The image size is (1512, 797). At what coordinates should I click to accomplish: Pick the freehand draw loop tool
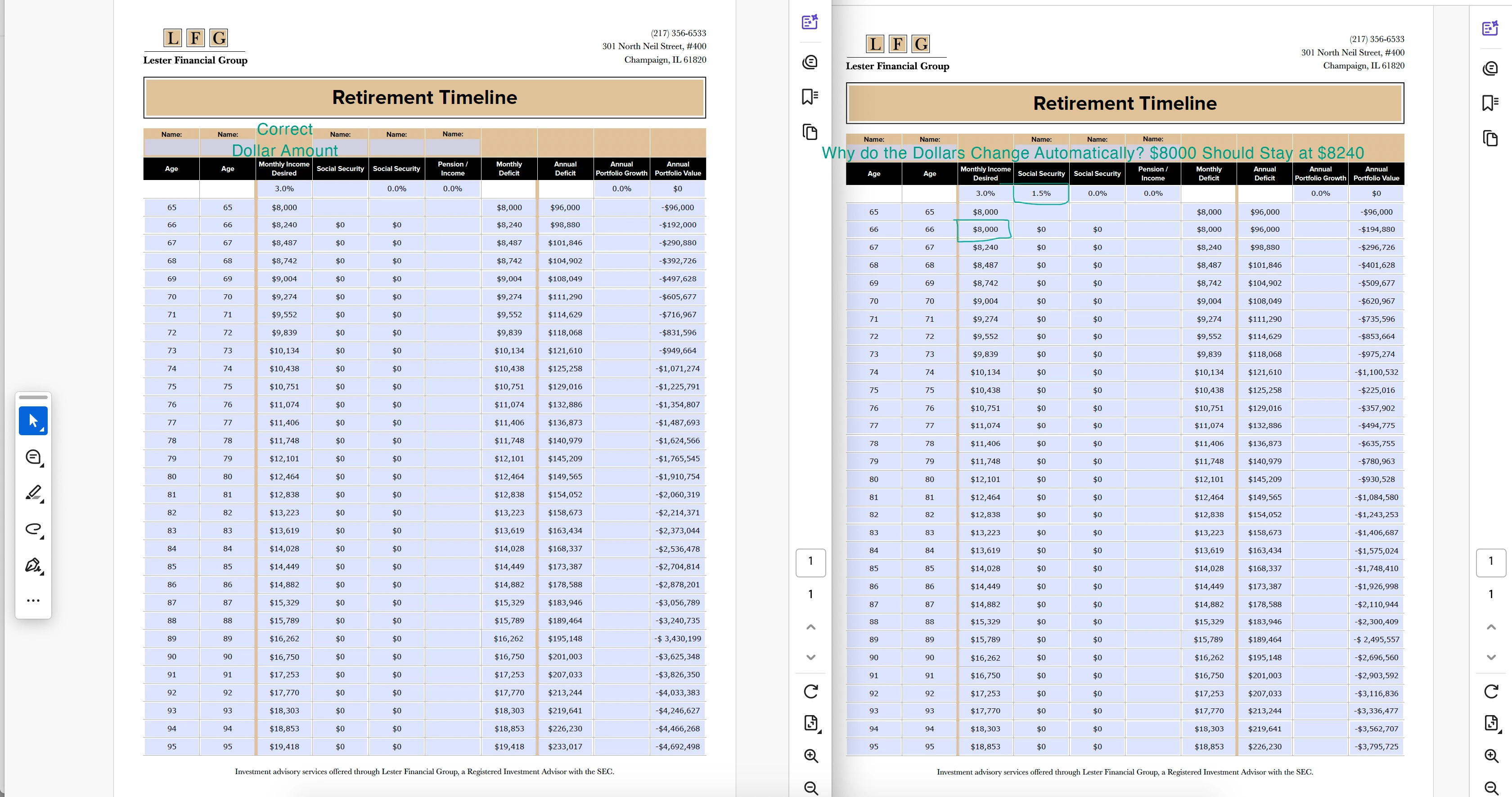pos(33,529)
